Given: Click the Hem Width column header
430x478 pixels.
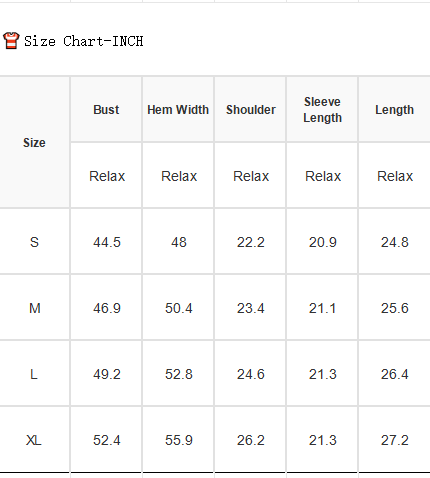Looking at the screenshot, I should (178, 110).
